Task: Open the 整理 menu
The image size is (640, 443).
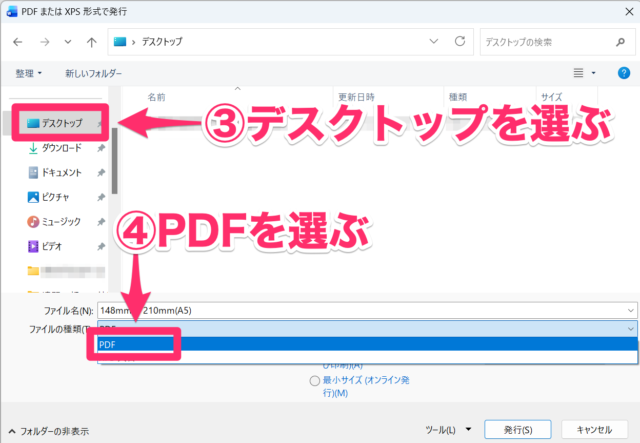Action: (29, 73)
